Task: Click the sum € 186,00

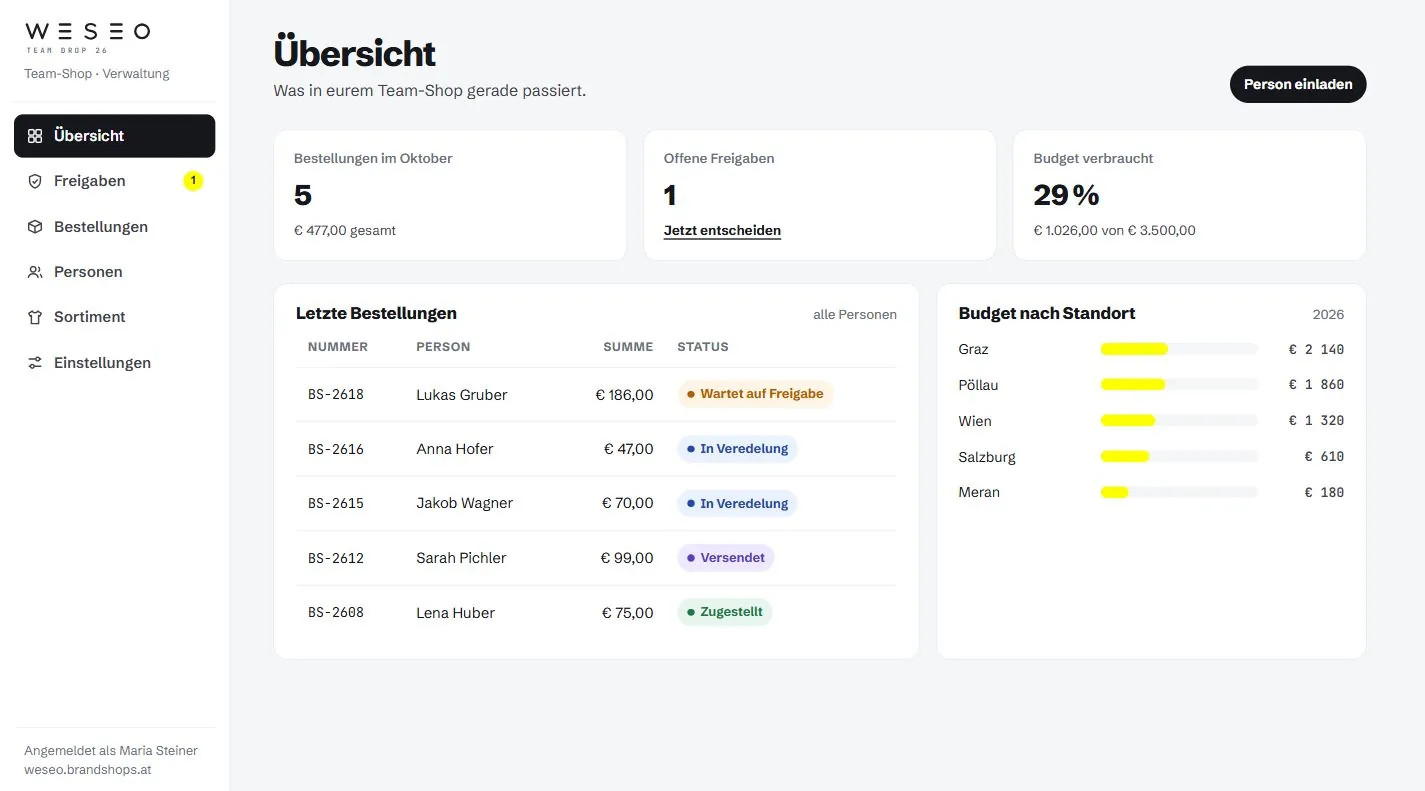Action: (624, 395)
